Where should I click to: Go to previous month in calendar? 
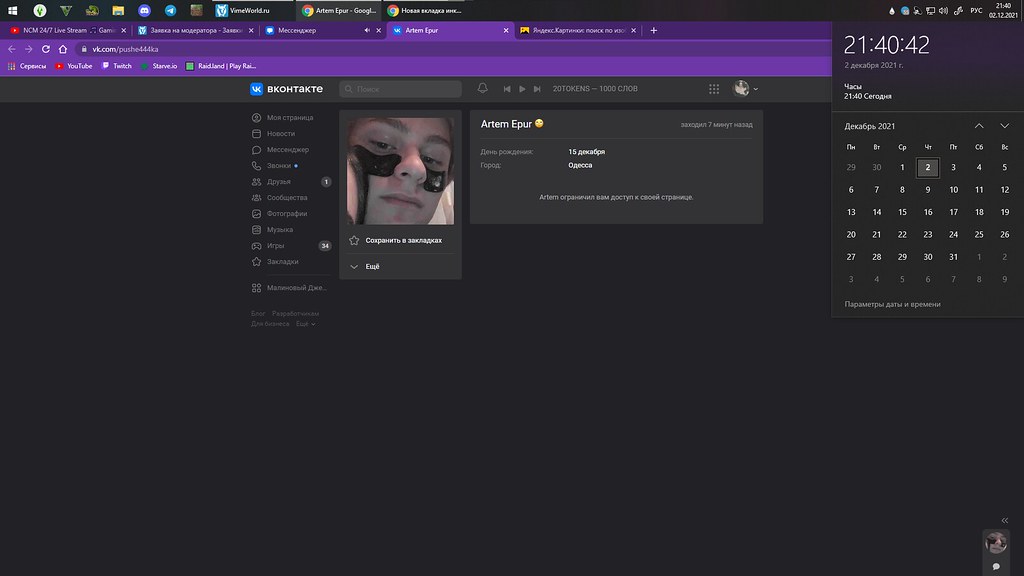(x=978, y=126)
